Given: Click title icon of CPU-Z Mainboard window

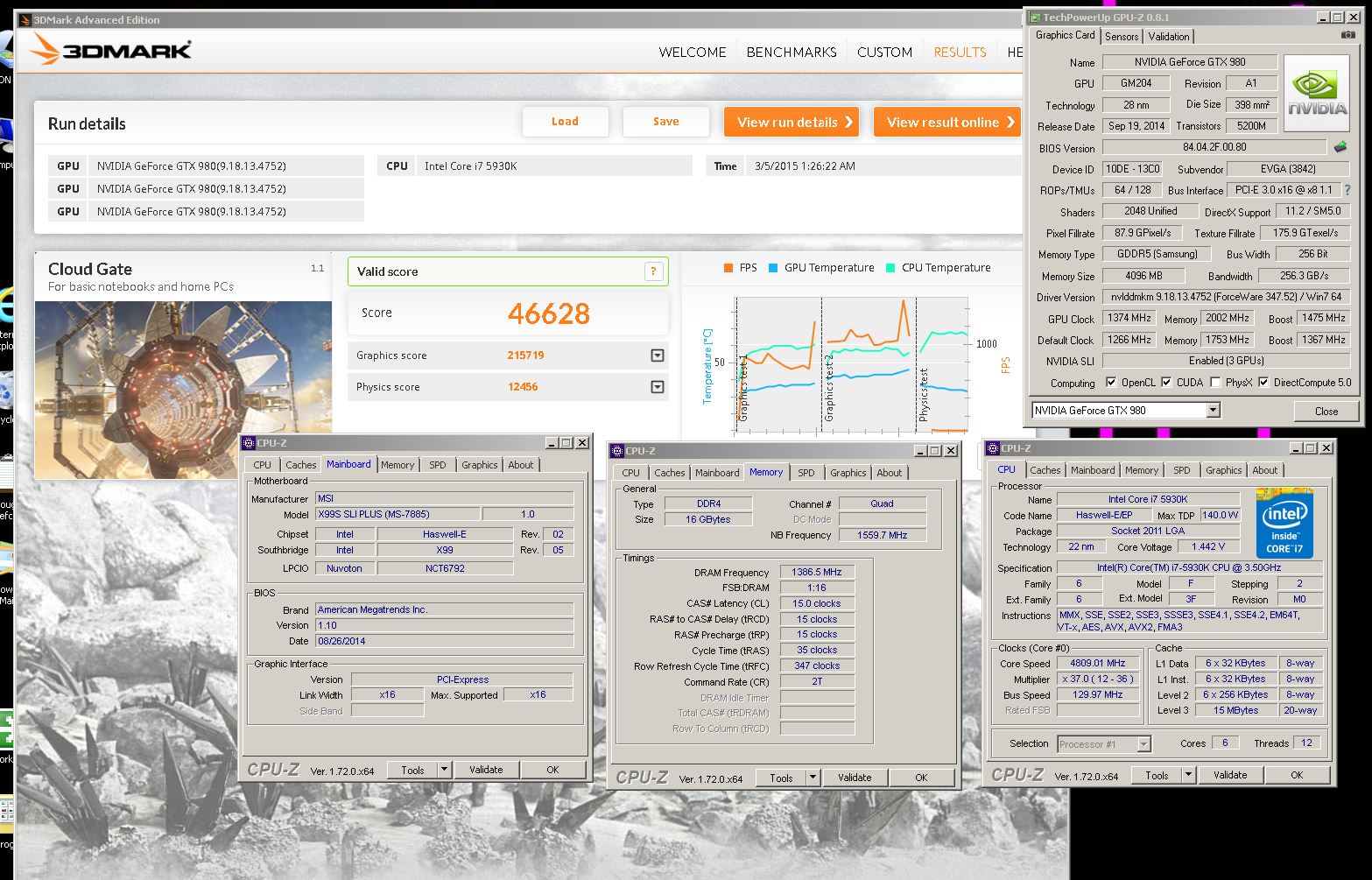Looking at the screenshot, I should pyautogui.click(x=249, y=443).
